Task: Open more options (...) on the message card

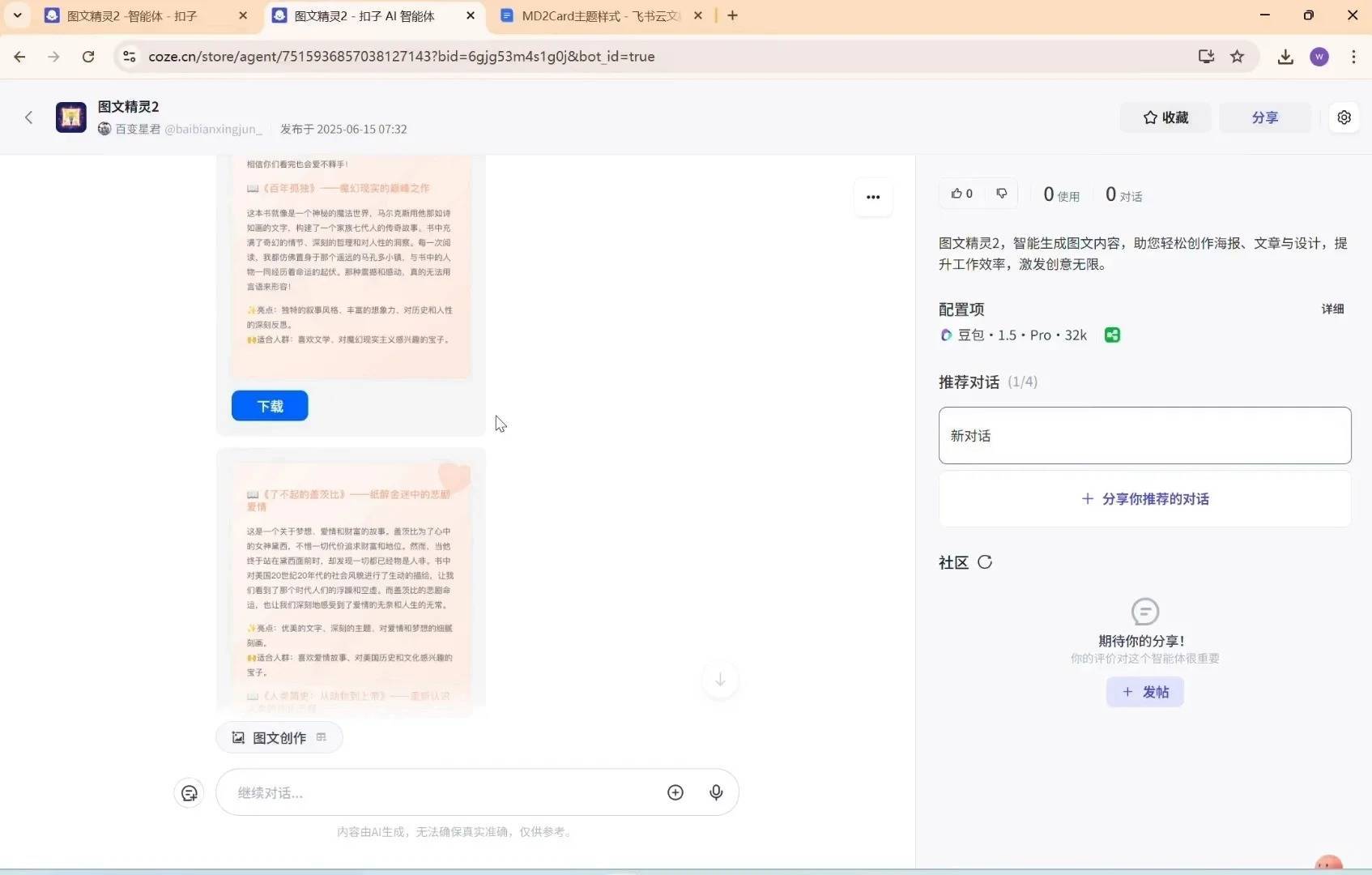Action: point(873,197)
